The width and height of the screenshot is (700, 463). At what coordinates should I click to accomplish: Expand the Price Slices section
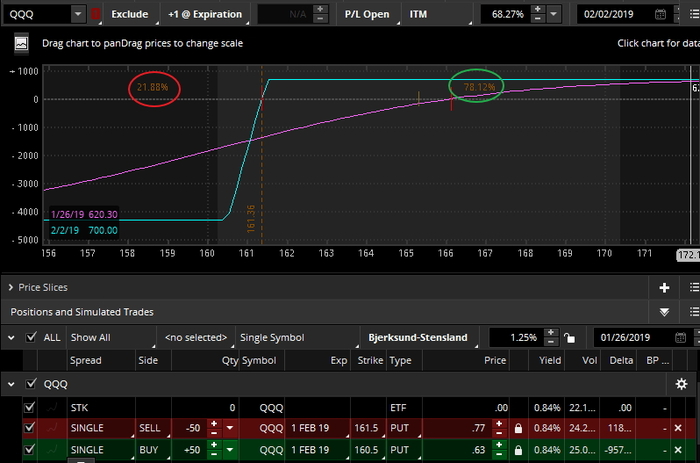point(11,288)
